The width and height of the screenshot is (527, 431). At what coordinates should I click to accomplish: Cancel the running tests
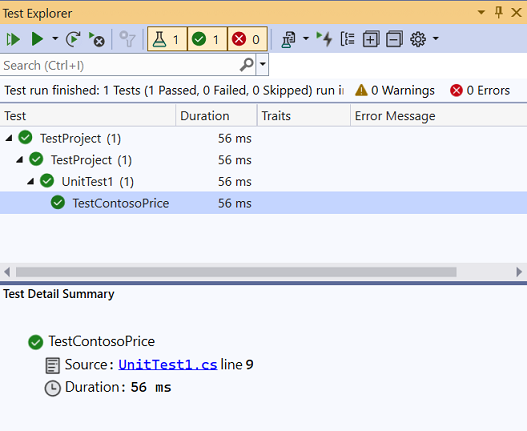(96, 39)
